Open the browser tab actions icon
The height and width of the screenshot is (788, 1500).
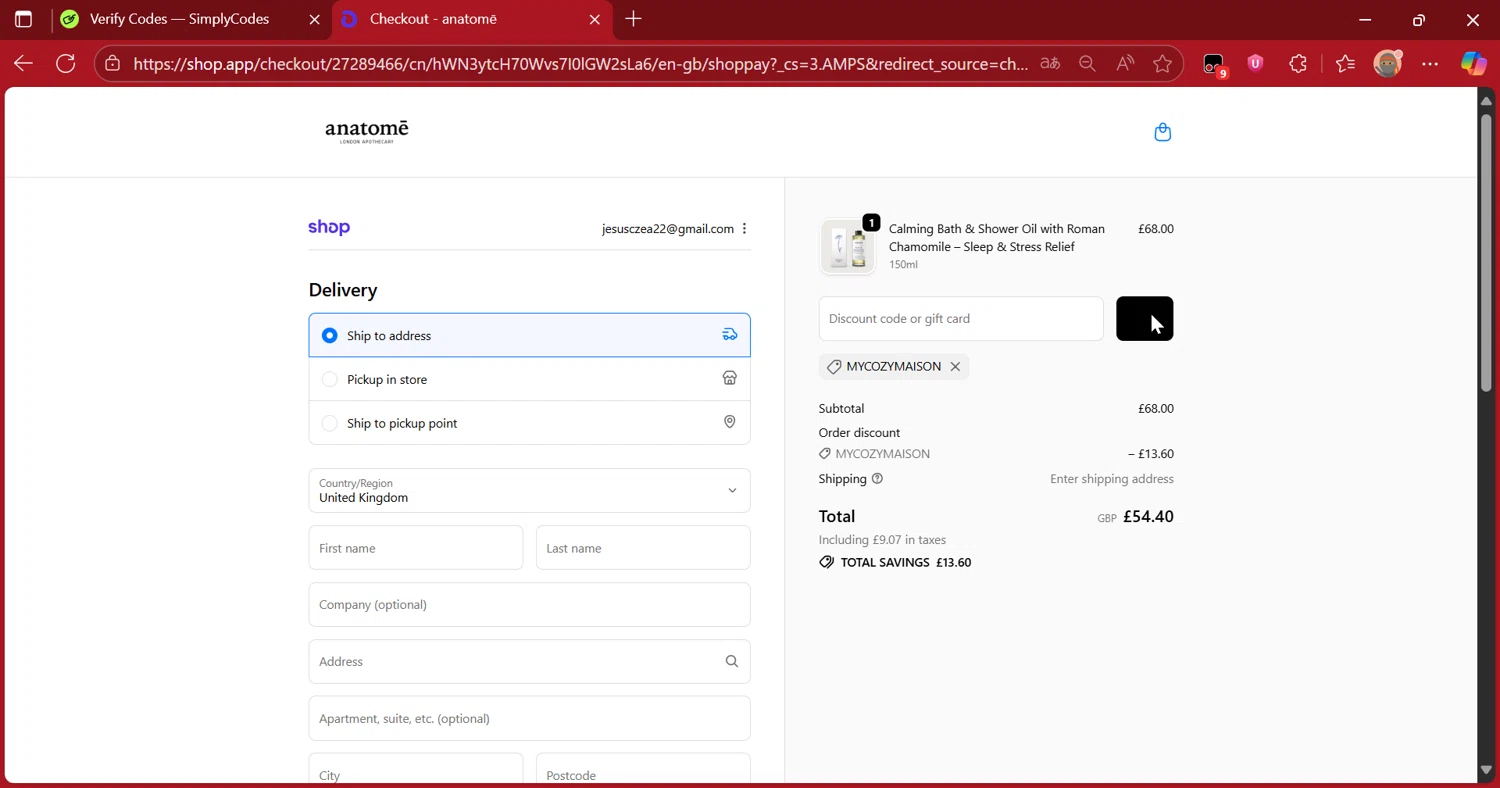coord(23,19)
